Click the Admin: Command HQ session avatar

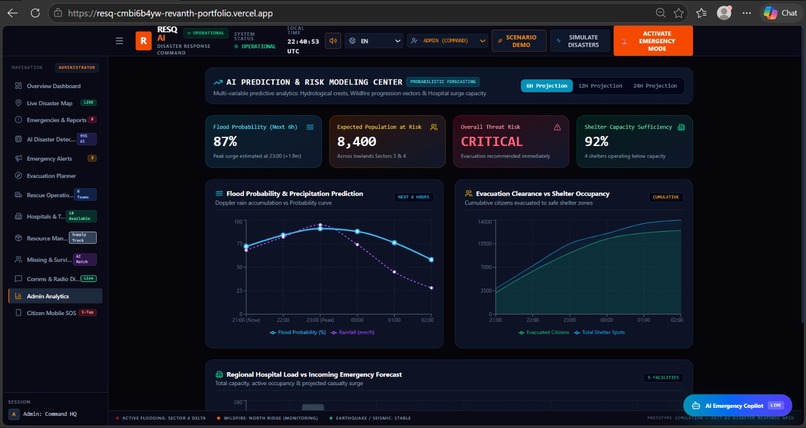[x=13, y=414]
